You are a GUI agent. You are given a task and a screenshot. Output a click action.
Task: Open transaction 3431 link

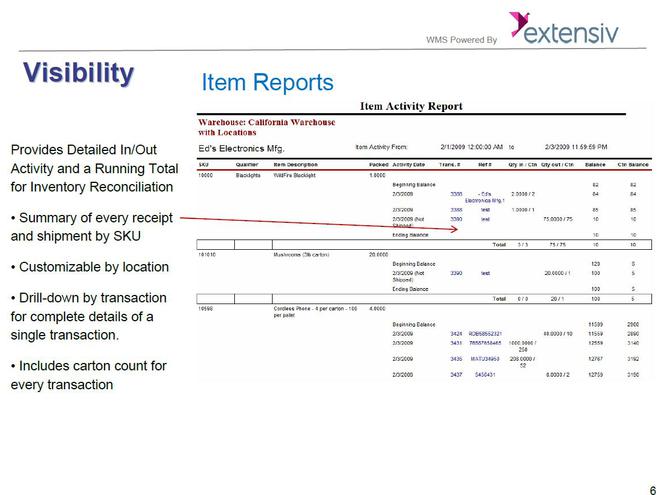click(456, 343)
